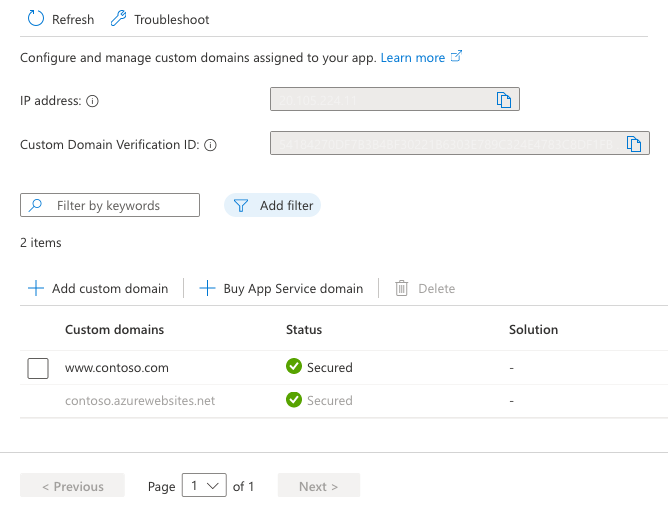Click the Refresh icon

pos(36,19)
